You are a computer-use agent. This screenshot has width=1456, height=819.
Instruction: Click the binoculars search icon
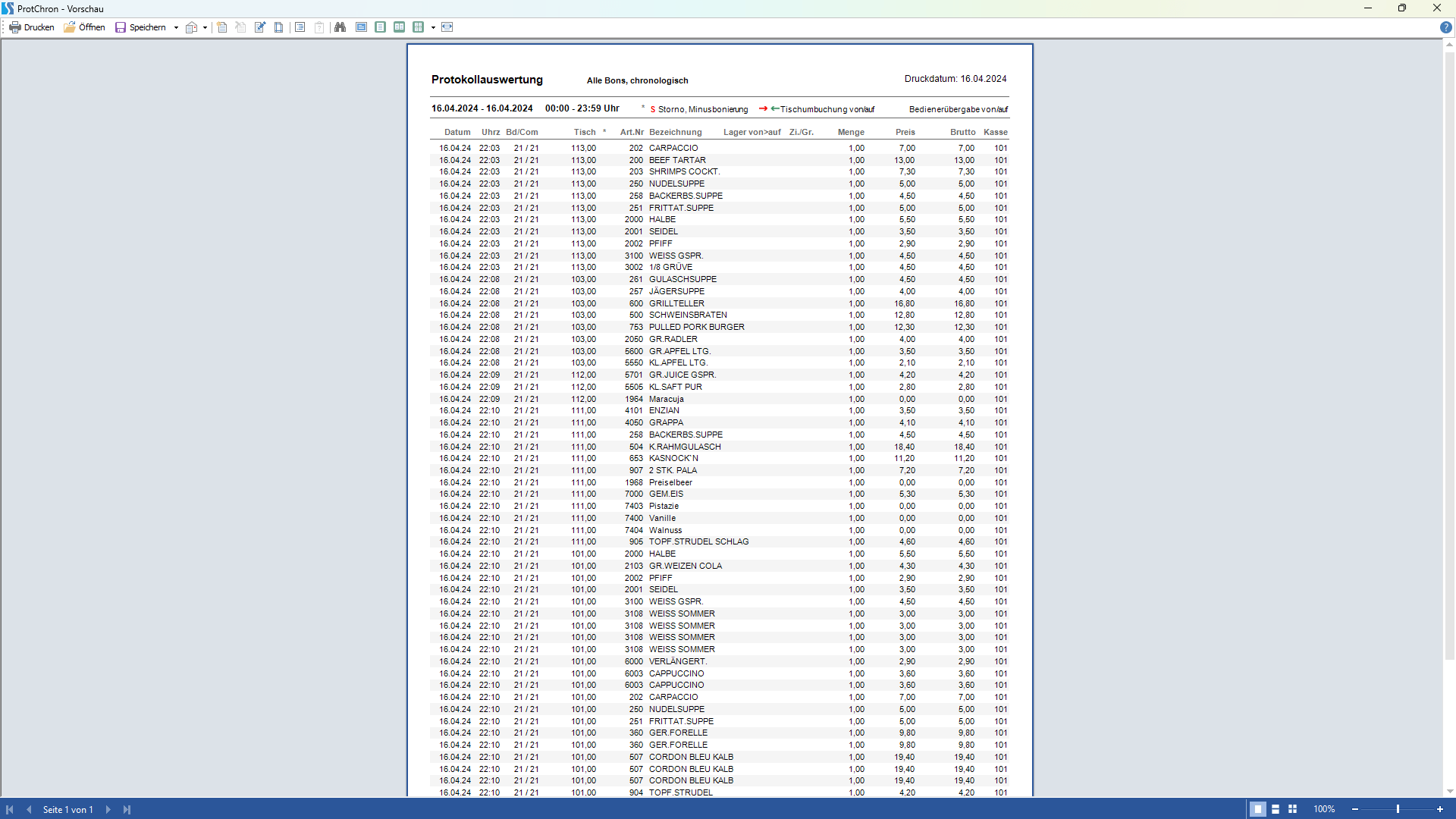(340, 27)
